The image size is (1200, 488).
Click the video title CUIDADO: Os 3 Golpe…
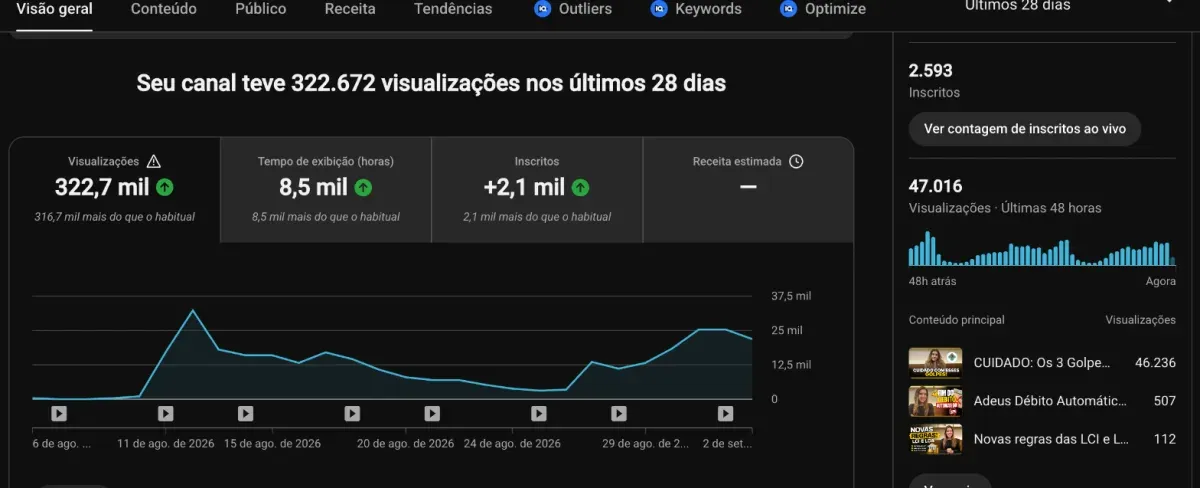tap(1042, 362)
